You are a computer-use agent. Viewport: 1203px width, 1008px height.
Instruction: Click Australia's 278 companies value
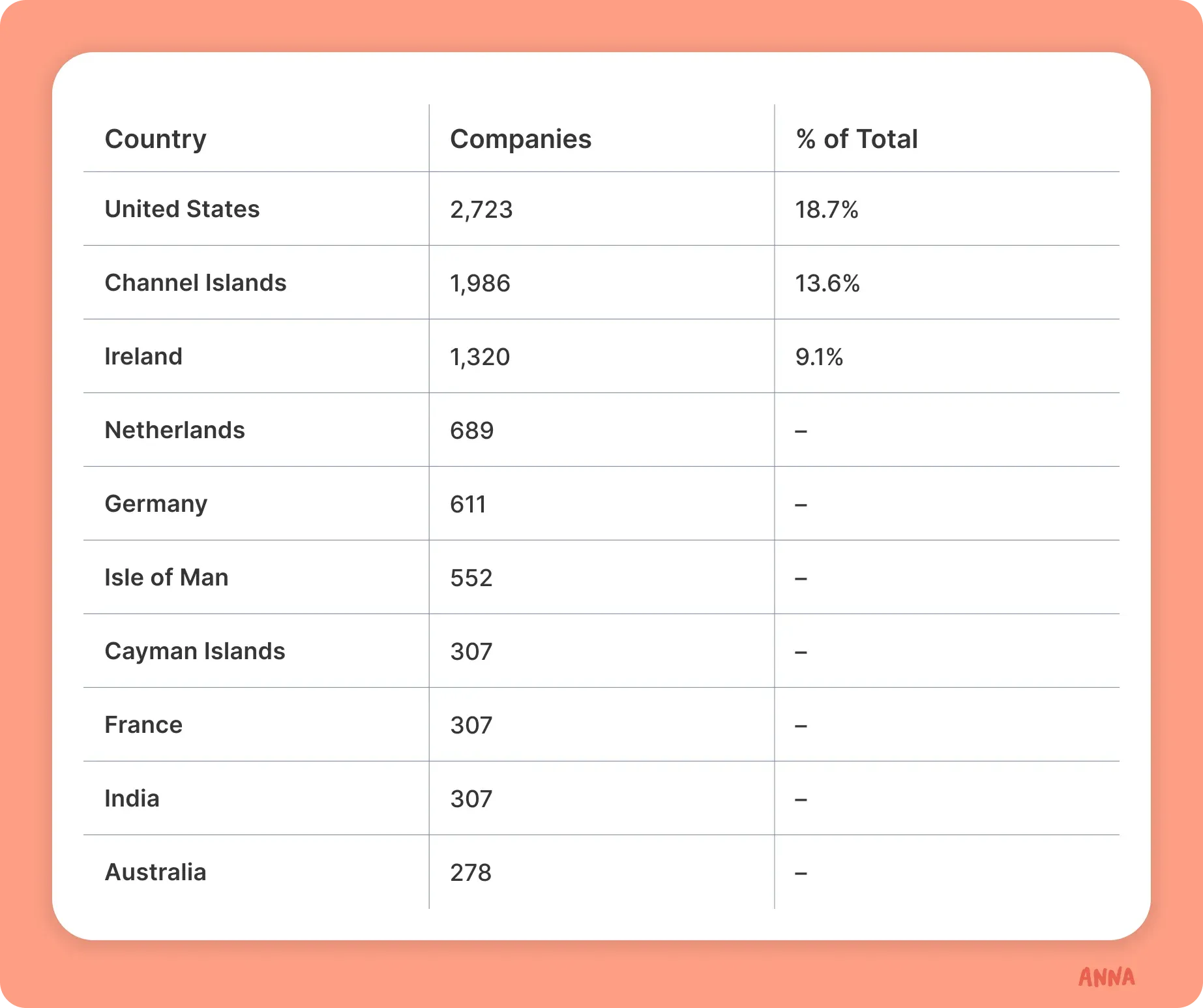tap(470, 873)
